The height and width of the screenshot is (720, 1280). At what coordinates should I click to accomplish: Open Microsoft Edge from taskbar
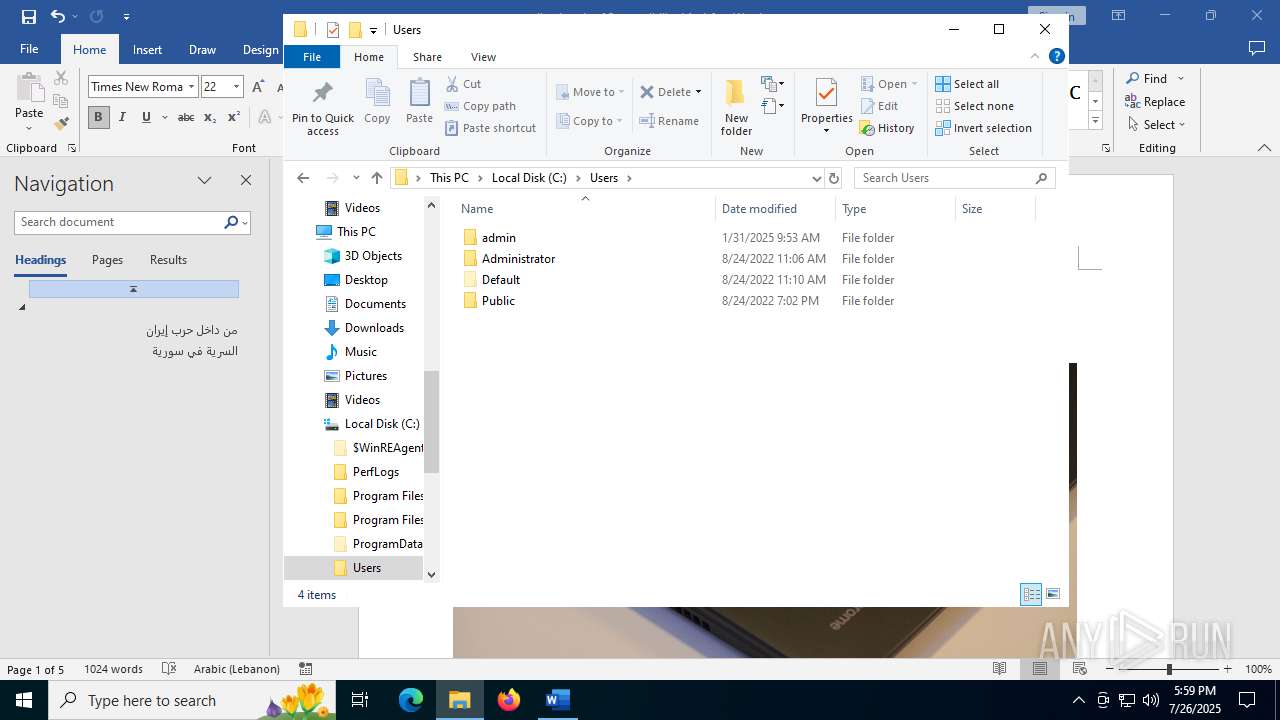pyautogui.click(x=411, y=700)
